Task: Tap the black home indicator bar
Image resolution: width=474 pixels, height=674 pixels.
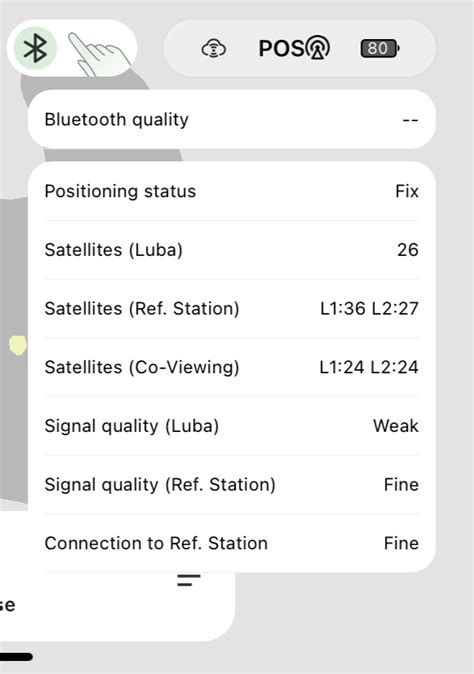Action: [16, 657]
